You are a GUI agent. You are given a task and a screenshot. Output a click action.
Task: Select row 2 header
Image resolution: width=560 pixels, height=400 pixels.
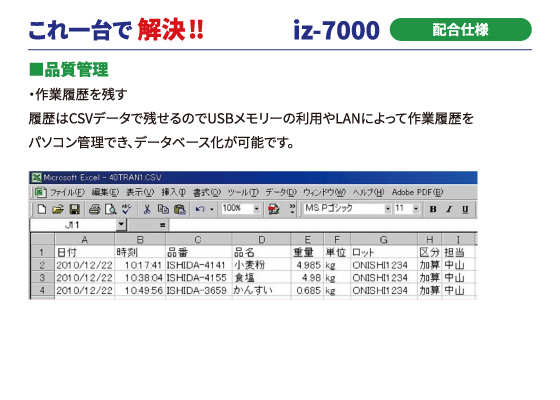point(42,265)
